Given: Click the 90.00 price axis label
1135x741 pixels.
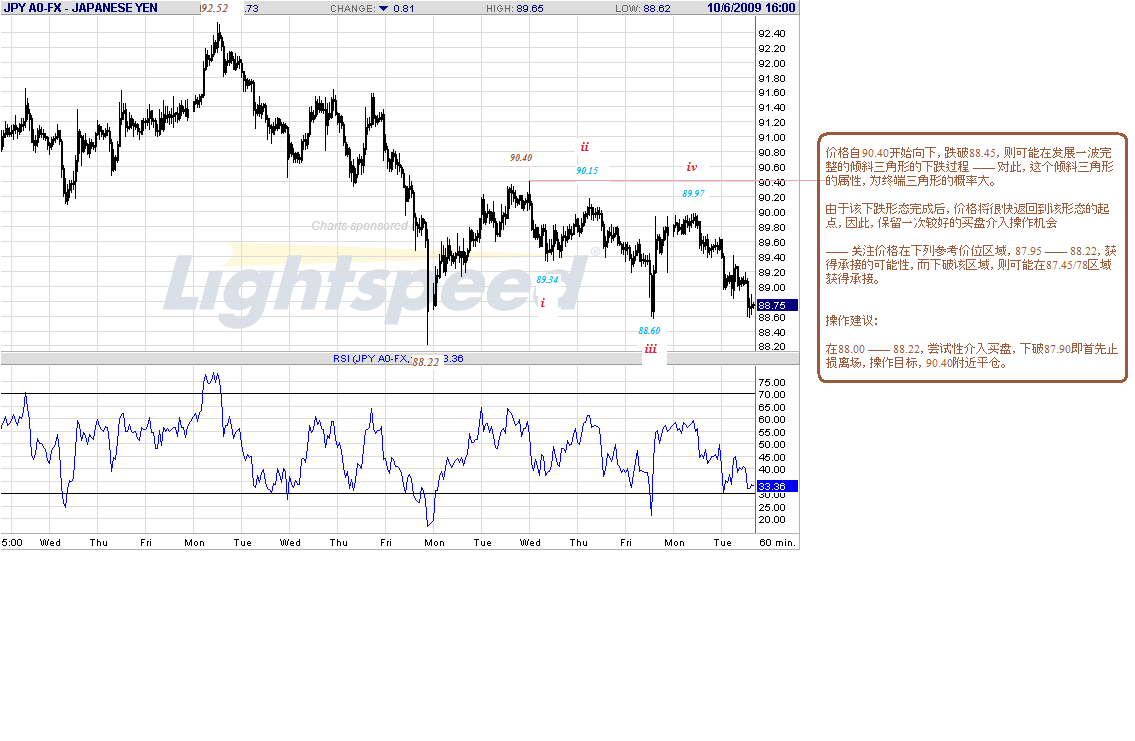Looking at the screenshot, I should [x=772, y=213].
